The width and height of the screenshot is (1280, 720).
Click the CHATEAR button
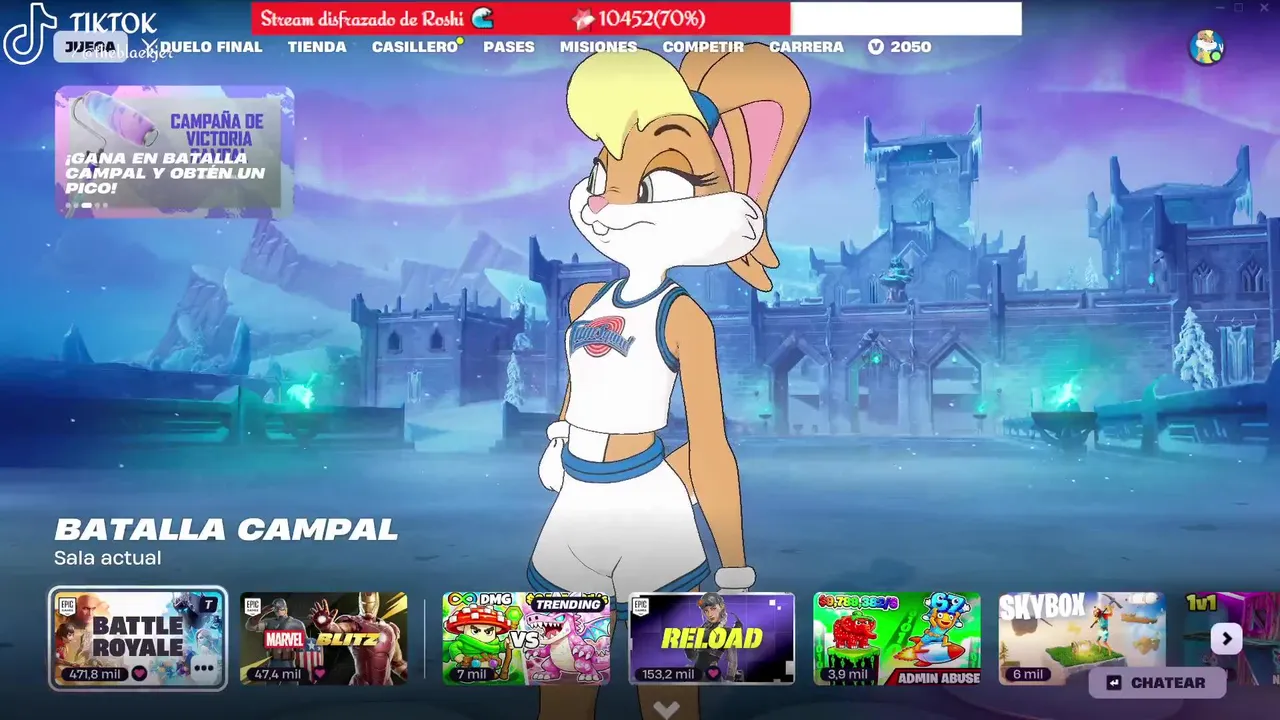pos(1156,683)
